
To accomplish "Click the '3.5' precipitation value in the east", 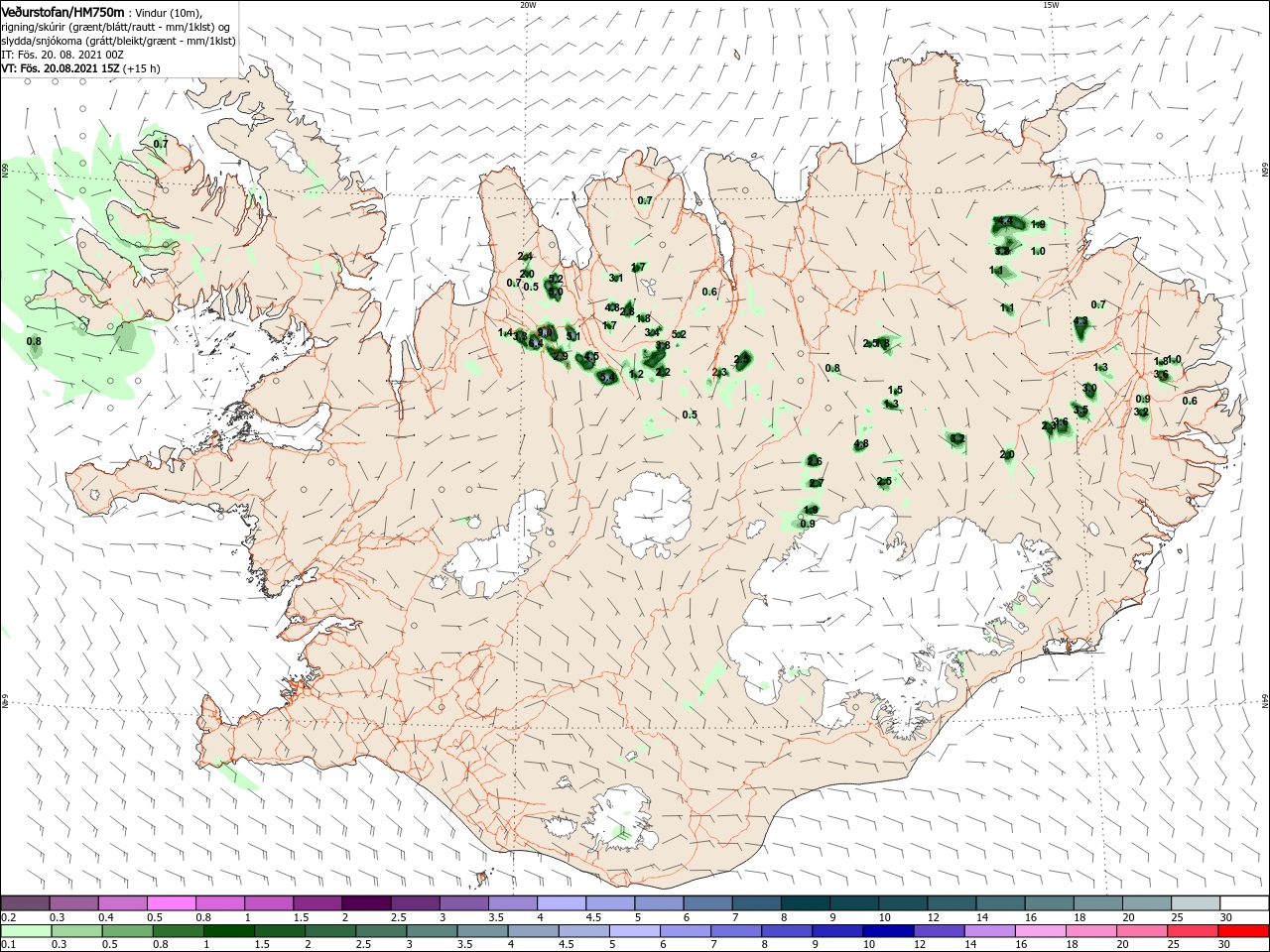I will (1080, 411).
